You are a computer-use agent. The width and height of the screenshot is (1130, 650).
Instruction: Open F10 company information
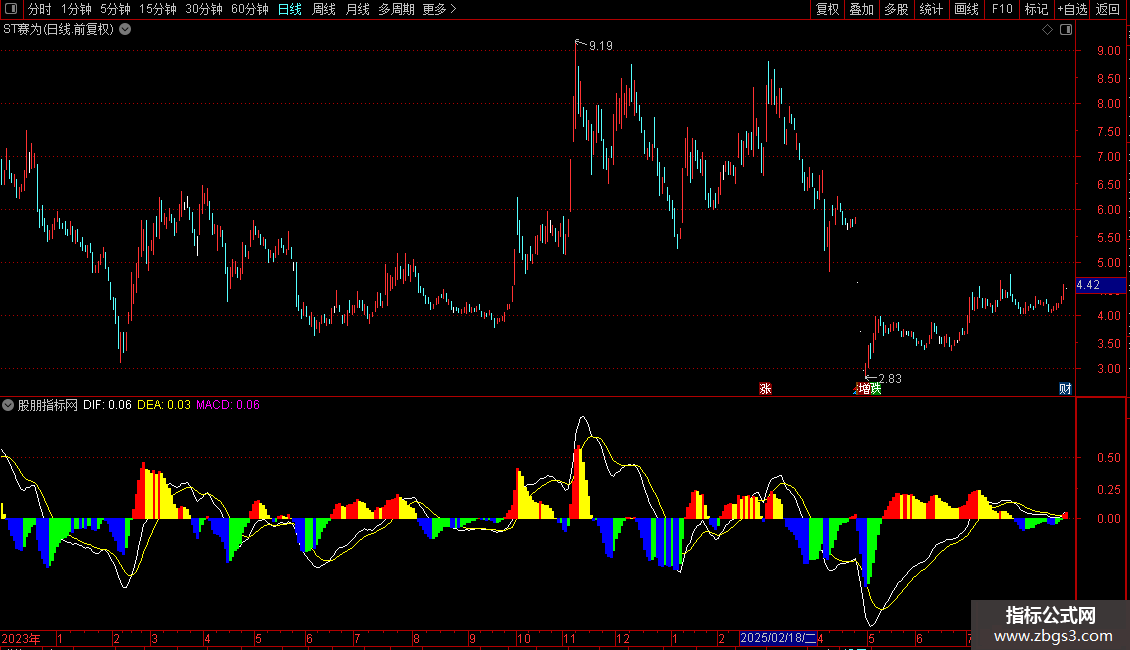[1002, 9]
